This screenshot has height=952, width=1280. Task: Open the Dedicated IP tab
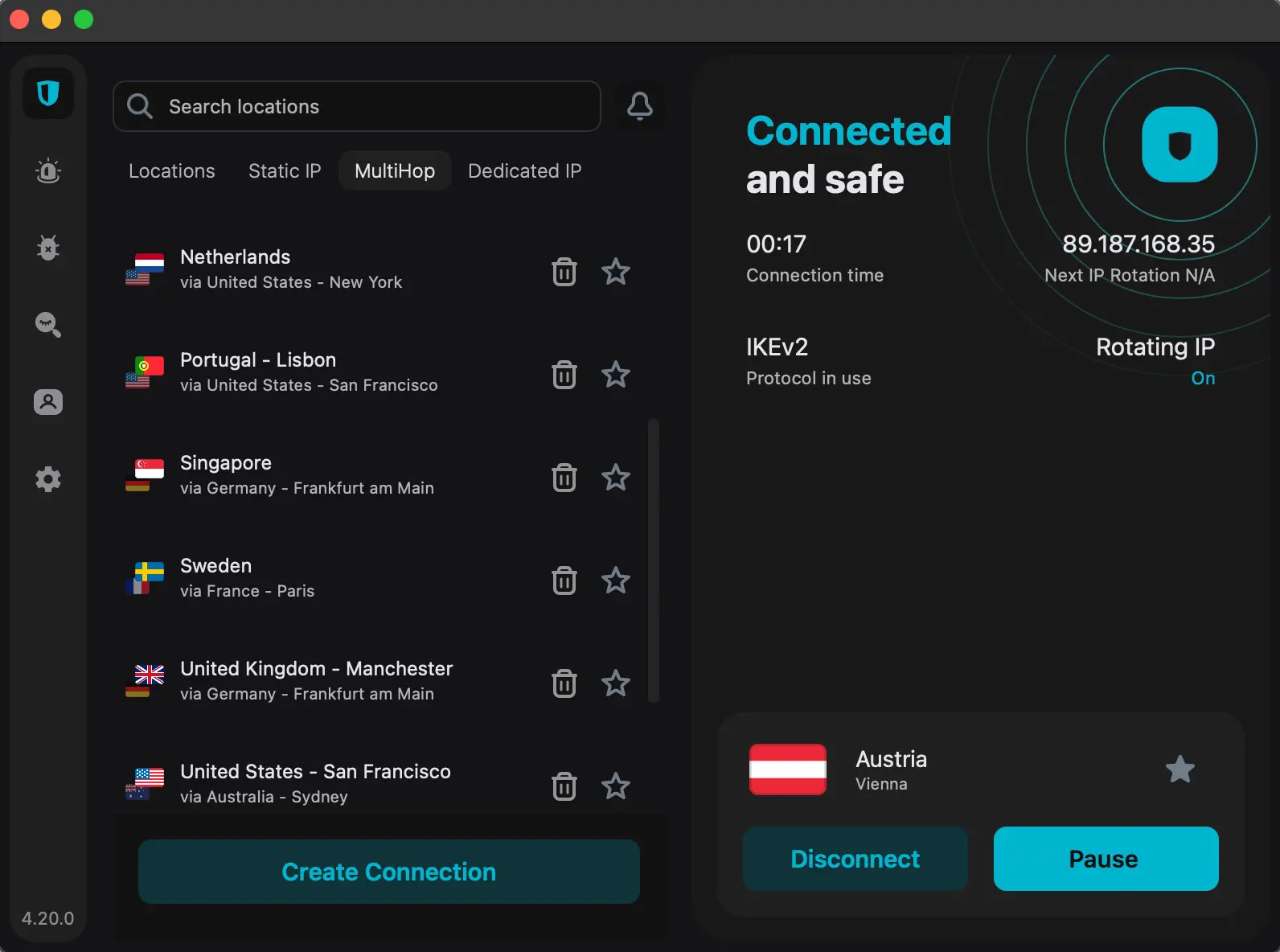tap(524, 171)
